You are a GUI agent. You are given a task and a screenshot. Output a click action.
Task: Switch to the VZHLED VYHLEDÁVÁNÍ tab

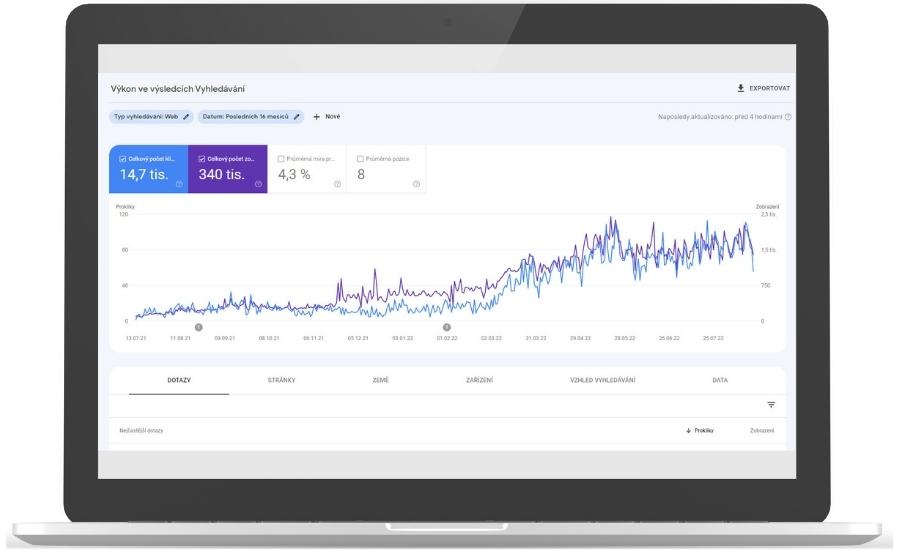point(603,380)
